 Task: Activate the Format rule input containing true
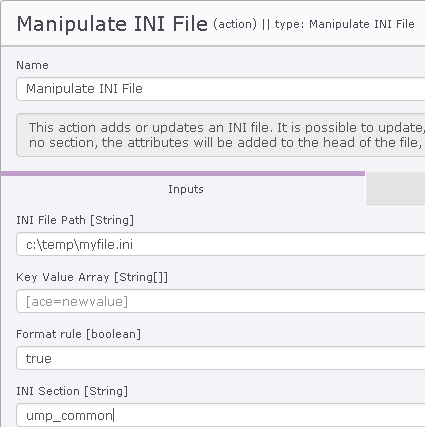221,358
